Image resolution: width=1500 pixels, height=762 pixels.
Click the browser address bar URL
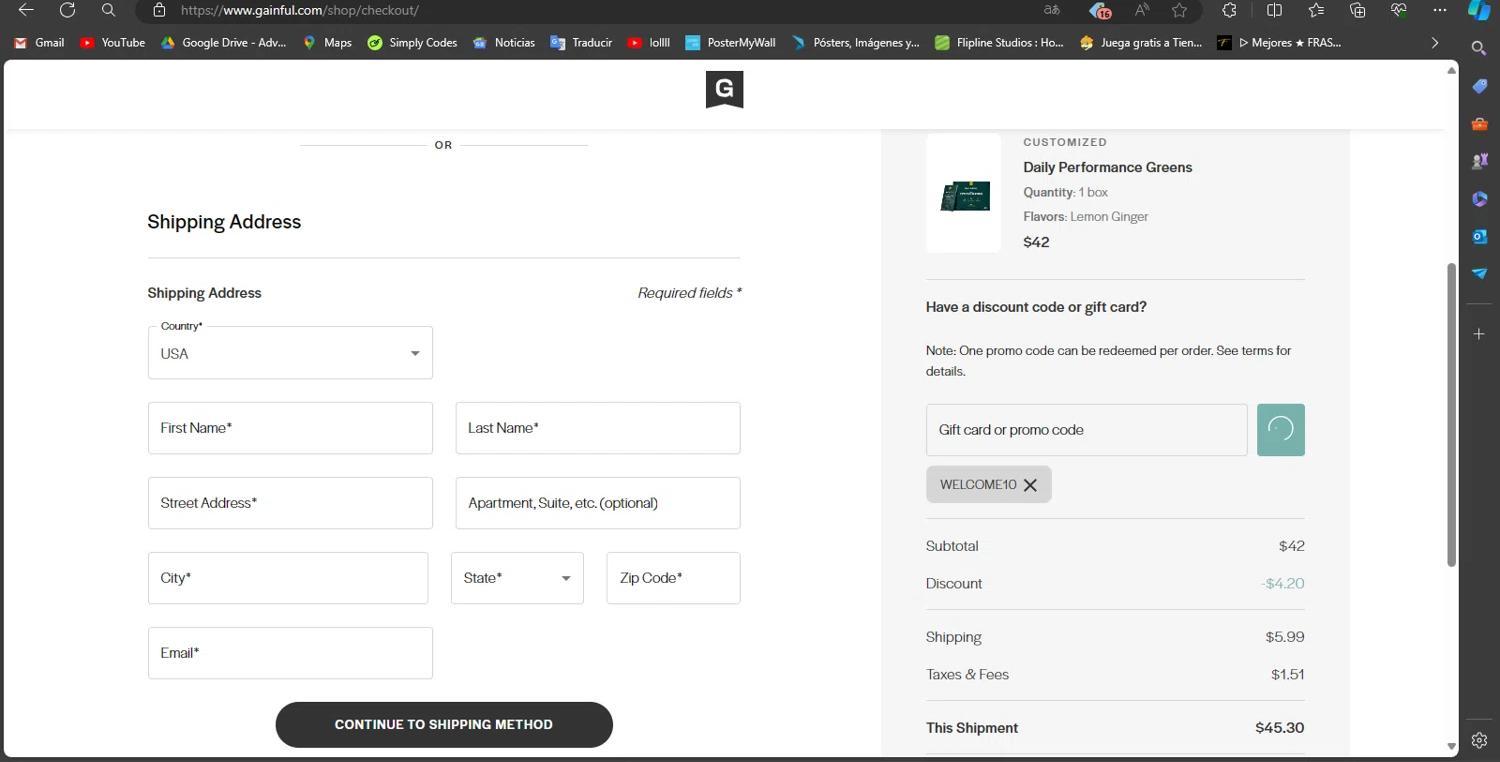tap(299, 10)
